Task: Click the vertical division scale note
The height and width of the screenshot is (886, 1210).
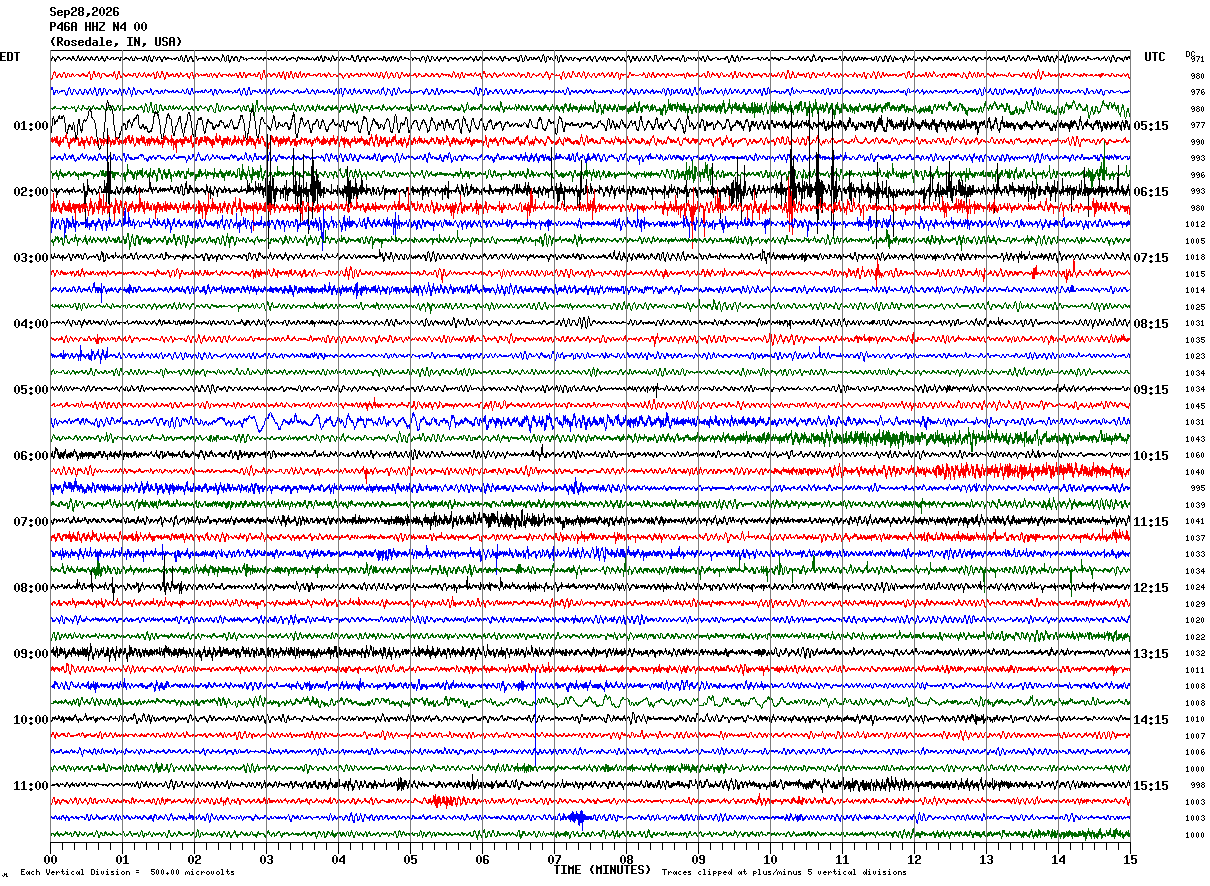Action: pyautogui.click(x=127, y=872)
